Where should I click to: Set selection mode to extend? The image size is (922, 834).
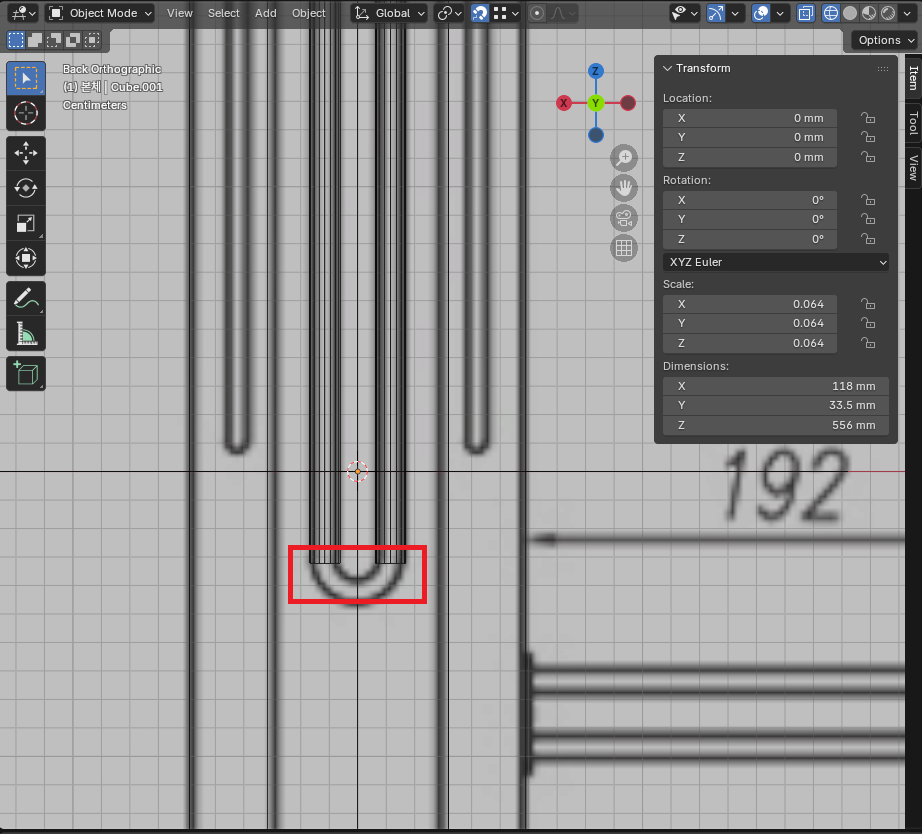[x=35, y=40]
